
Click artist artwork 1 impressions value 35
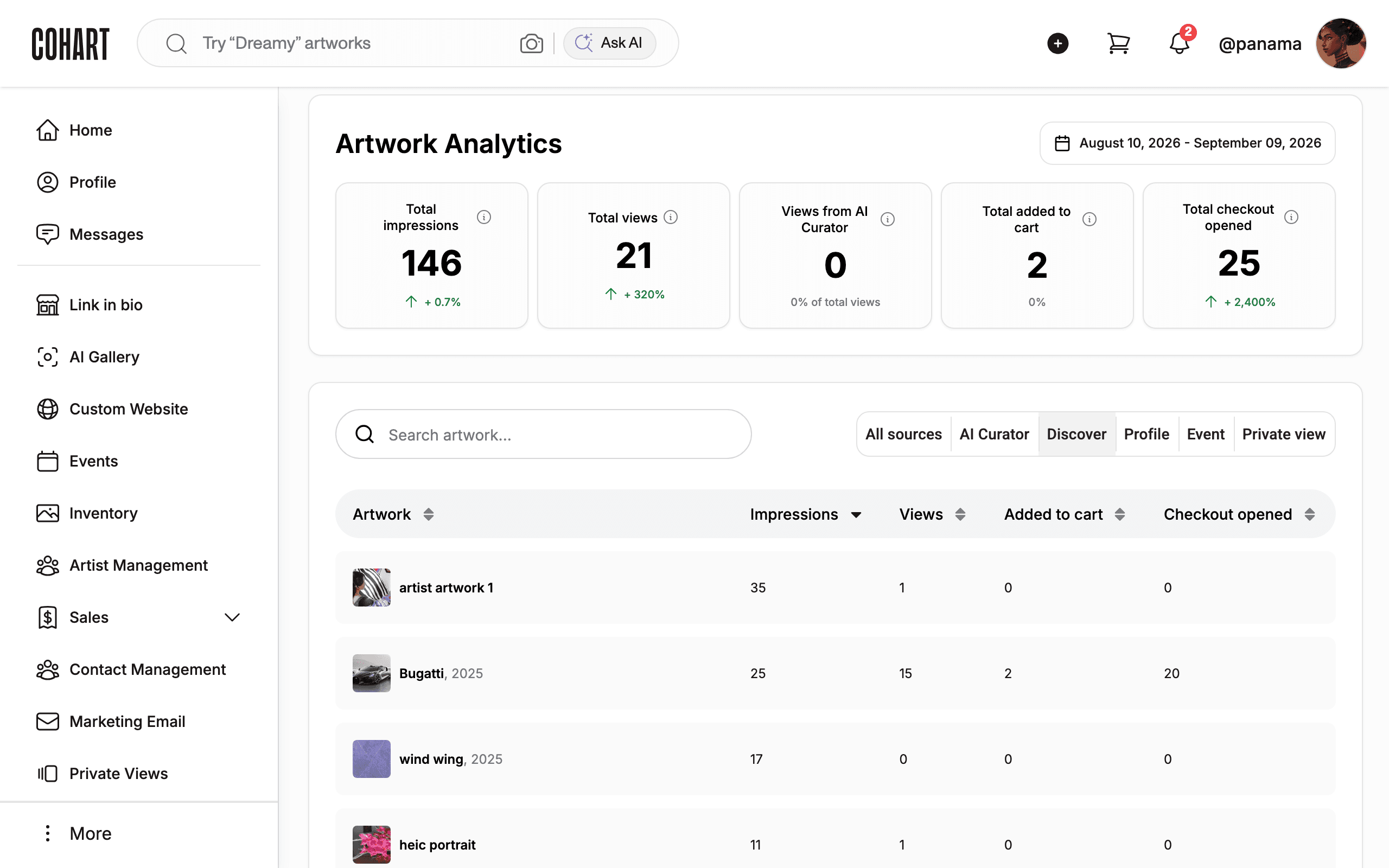coord(757,588)
